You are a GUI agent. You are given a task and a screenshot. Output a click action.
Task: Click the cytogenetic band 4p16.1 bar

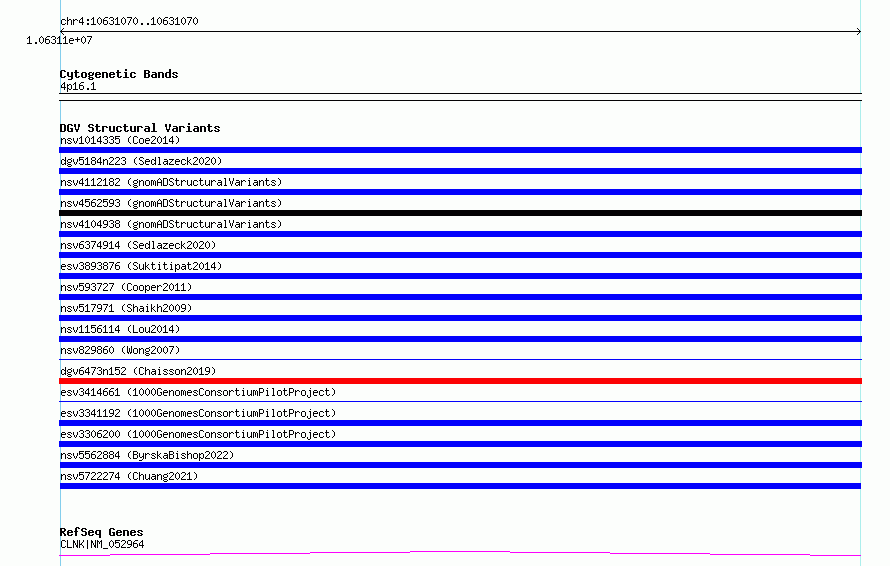coord(460,97)
